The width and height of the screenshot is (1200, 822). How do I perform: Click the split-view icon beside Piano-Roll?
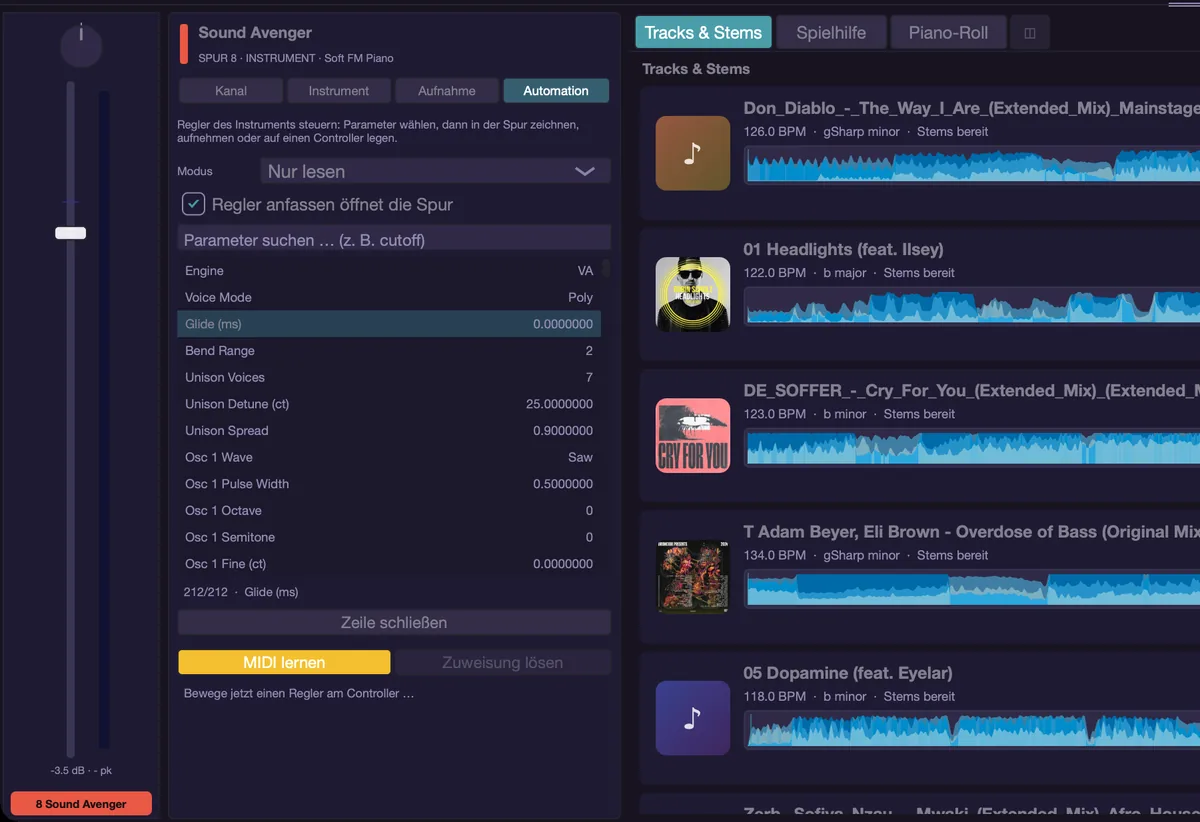click(1030, 33)
